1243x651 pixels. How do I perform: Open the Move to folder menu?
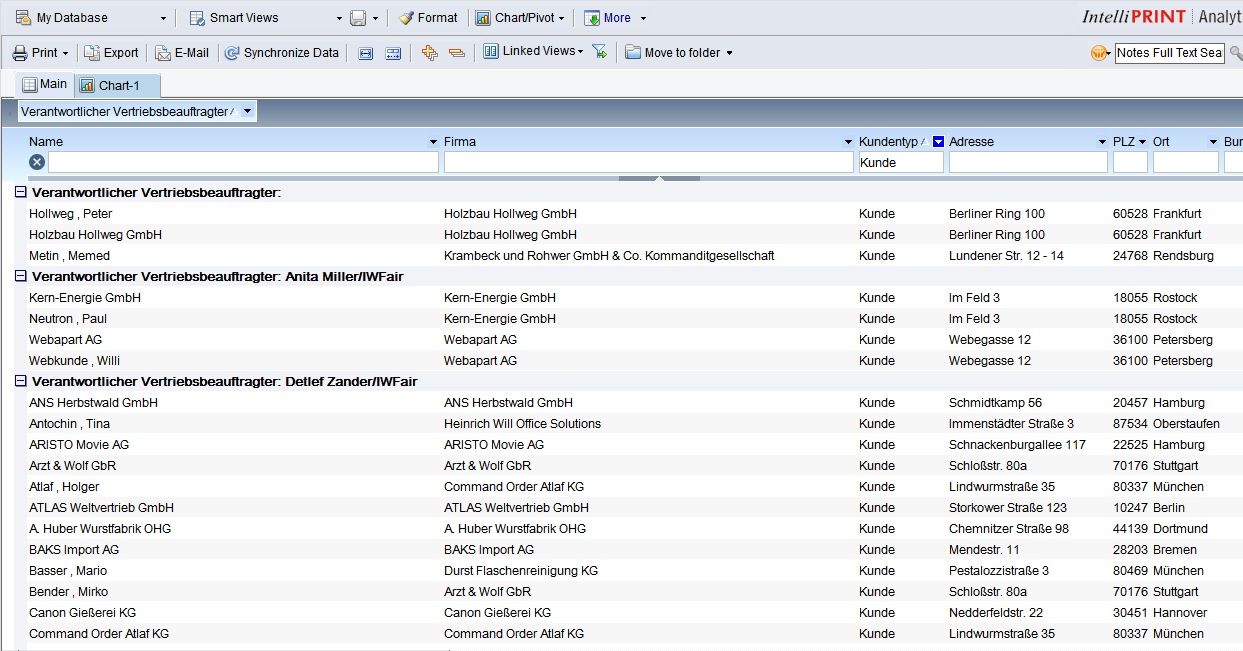[x=679, y=53]
